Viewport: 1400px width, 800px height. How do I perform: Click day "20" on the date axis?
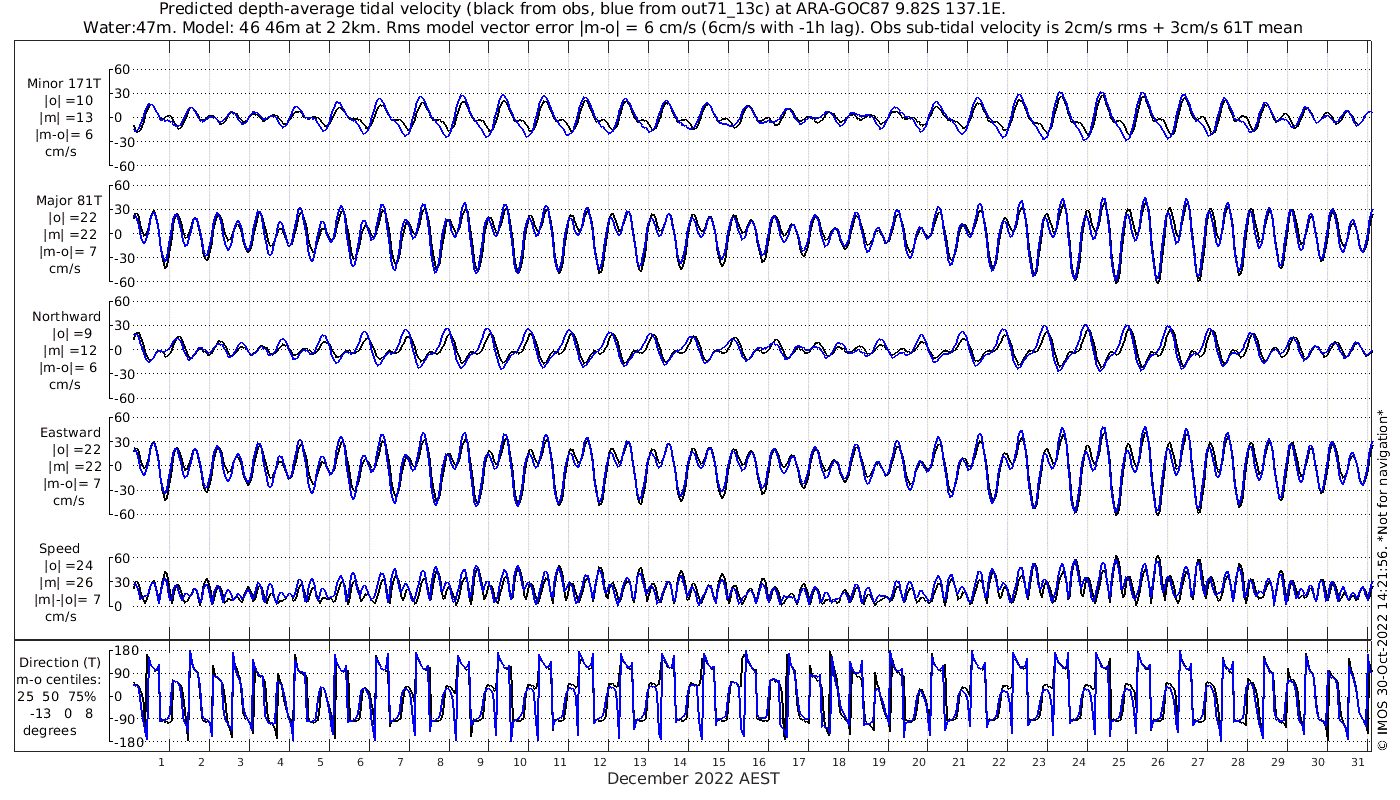pyautogui.click(x=919, y=762)
